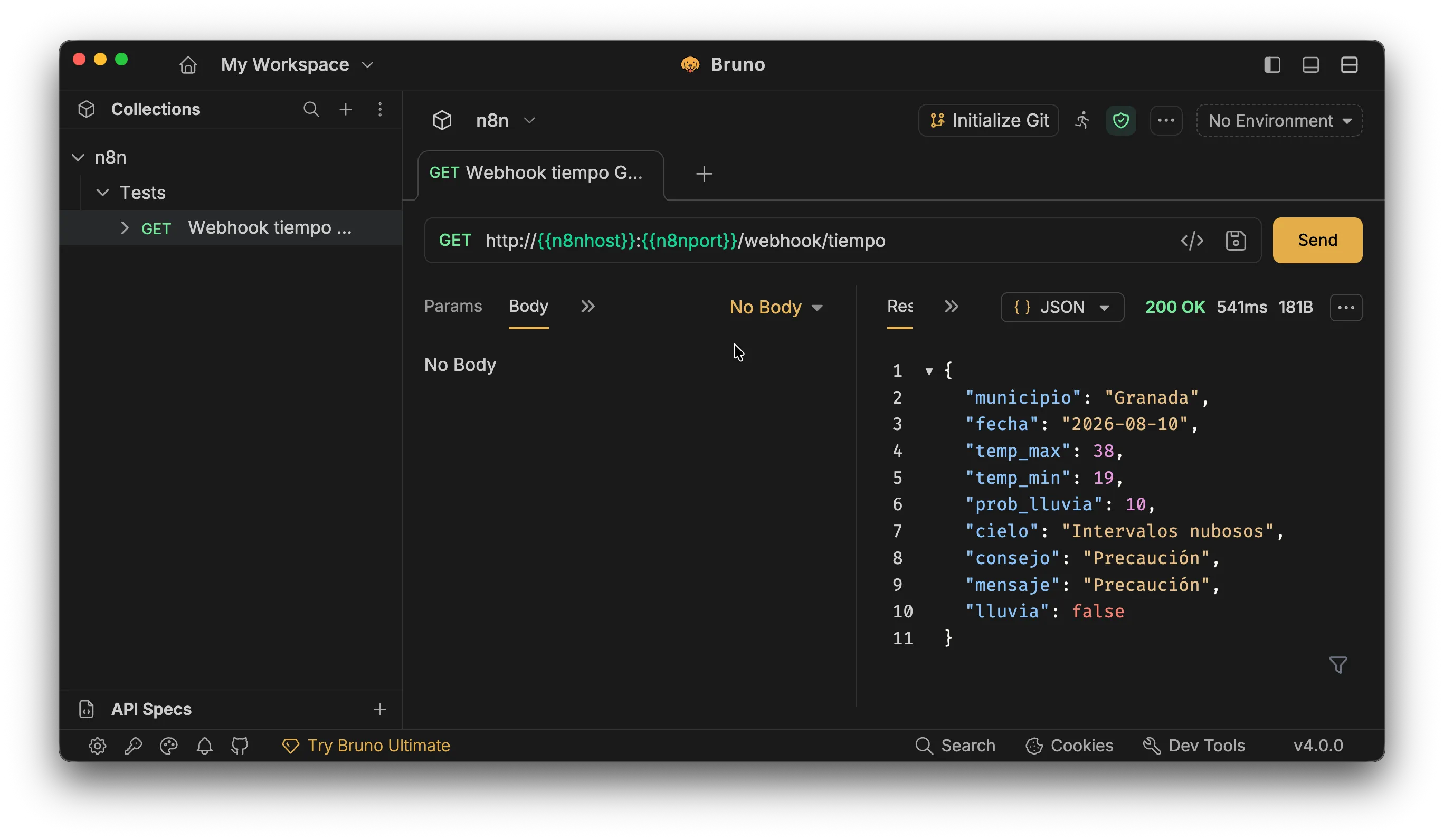The height and width of the screenshot is (840, 1444).
Task: Click the 181B response size
Action: 1296,307
